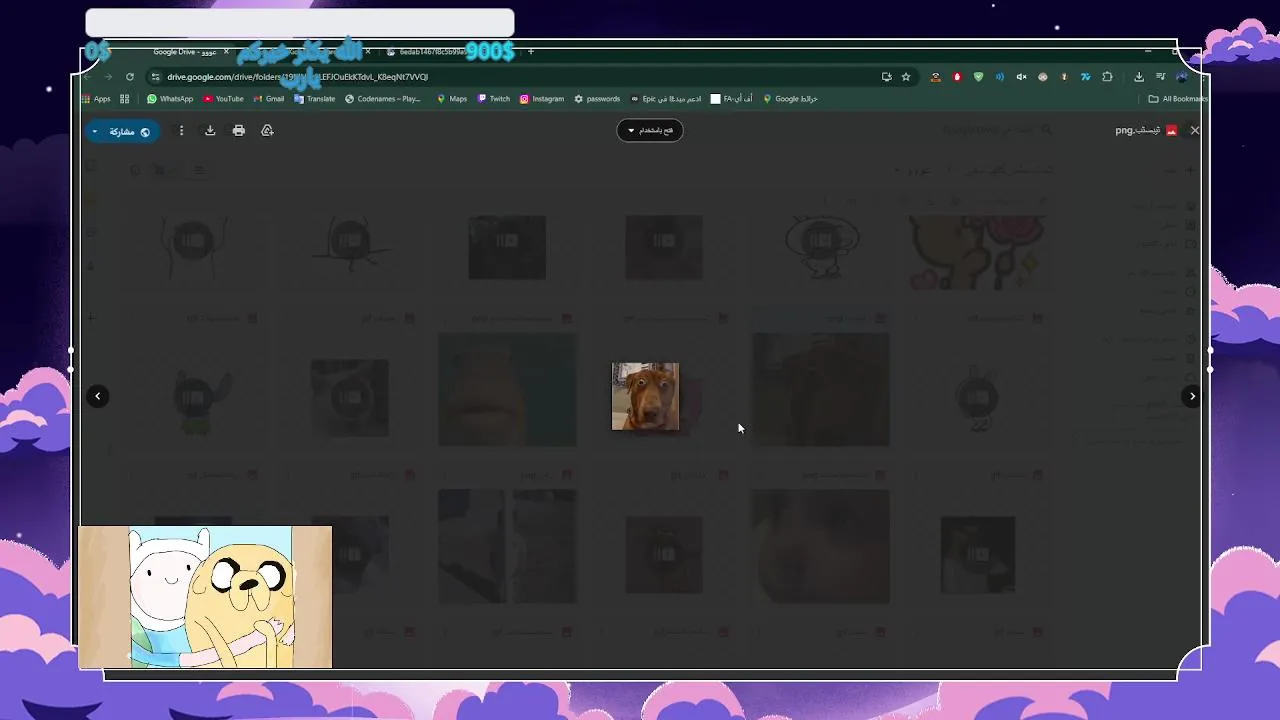The image size is (1280, 720).
Task: Click the Finn and Jake picture overlay
Action: tap(205, 597)
